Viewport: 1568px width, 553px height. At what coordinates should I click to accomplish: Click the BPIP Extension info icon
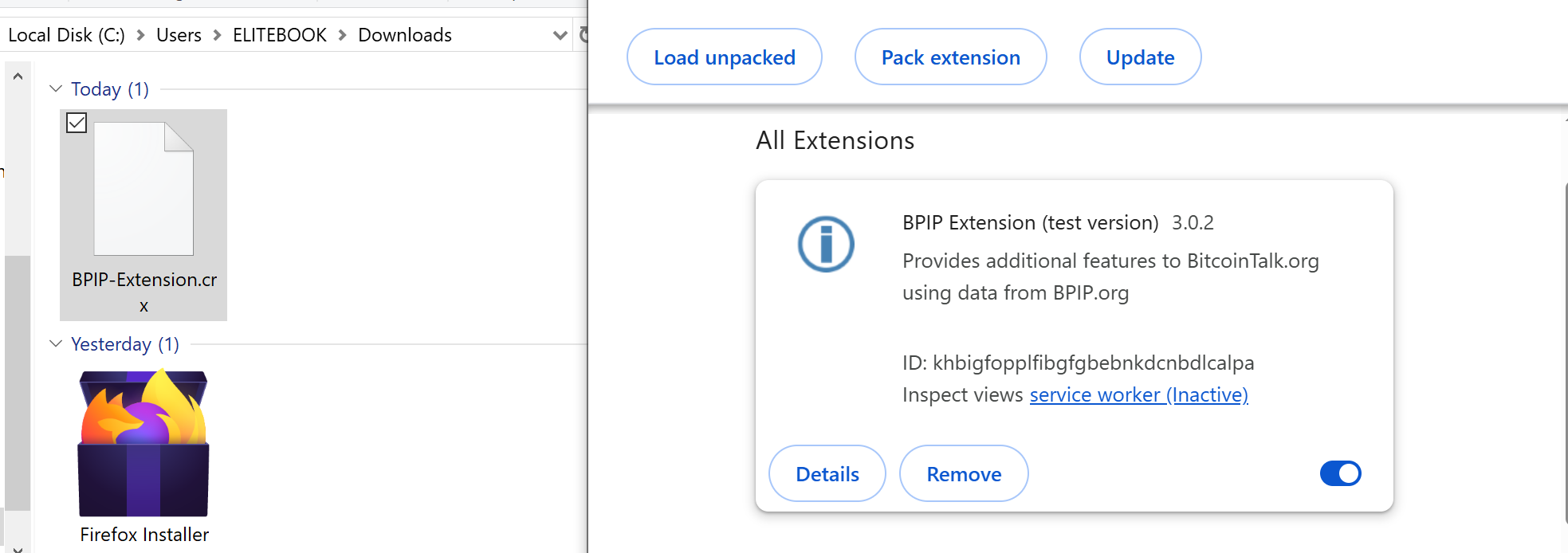coord(826,244)
